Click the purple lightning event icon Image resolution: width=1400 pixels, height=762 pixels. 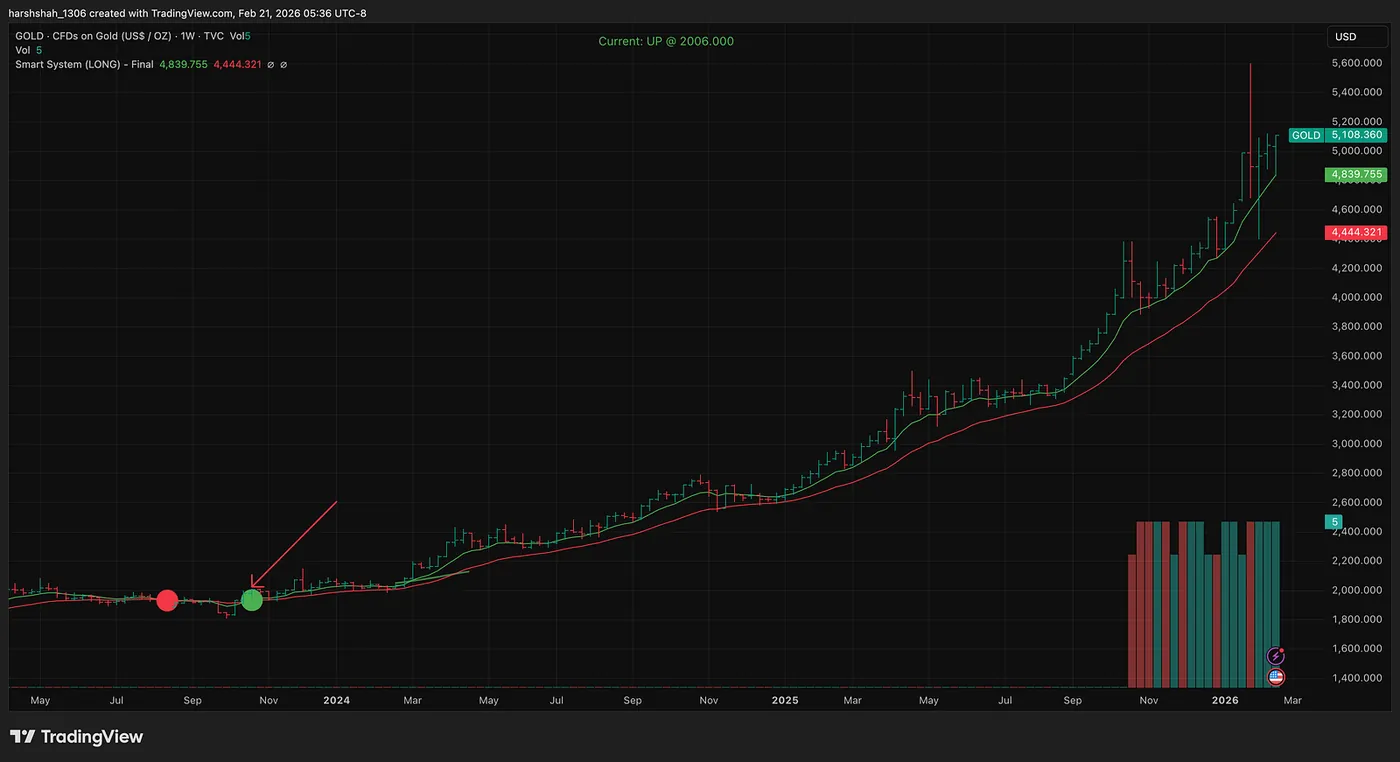[1276, 656]
